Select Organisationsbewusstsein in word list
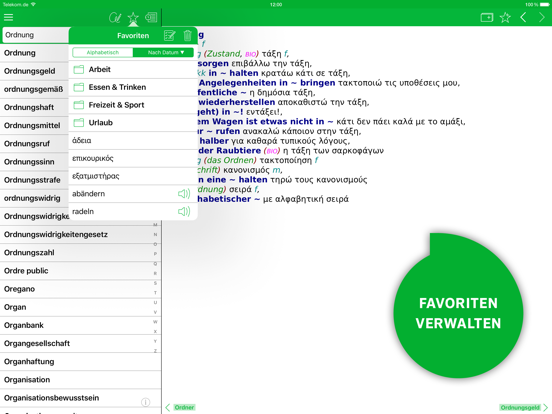The height and width of the screenshot is (414, 552). [x=80, y=398]
